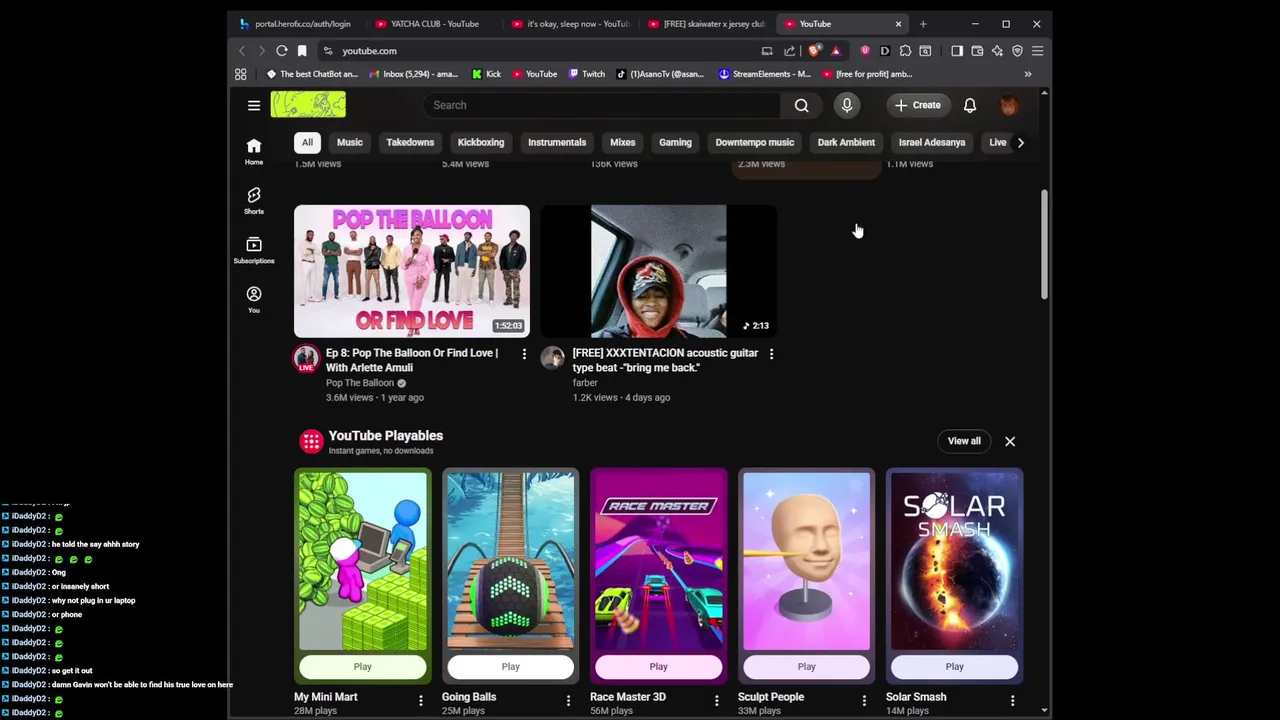
Task: Open Leo AI sparkle icon
Action: coord(997,51)
